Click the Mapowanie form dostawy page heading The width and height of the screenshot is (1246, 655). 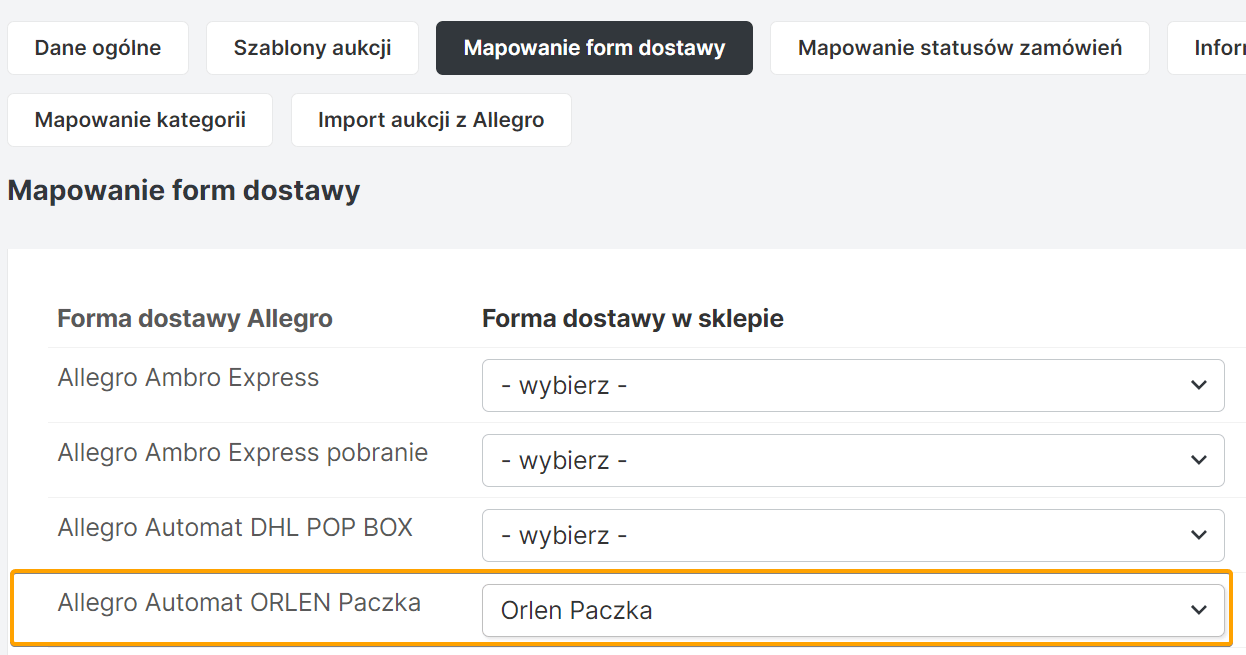183,191
